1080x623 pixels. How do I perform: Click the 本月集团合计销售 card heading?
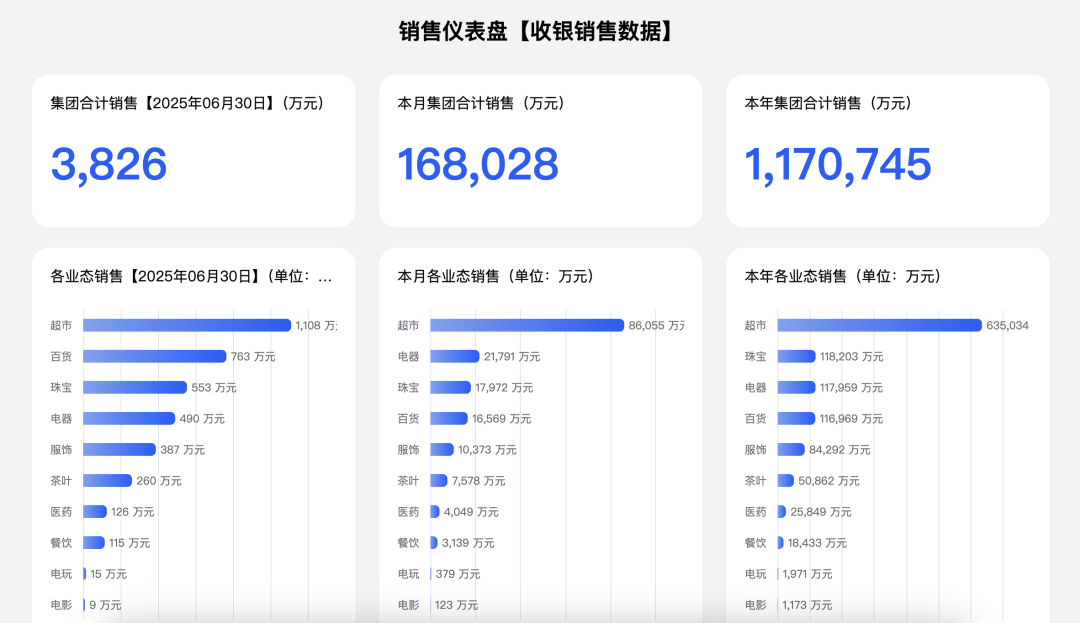click(x=481, y=103)
